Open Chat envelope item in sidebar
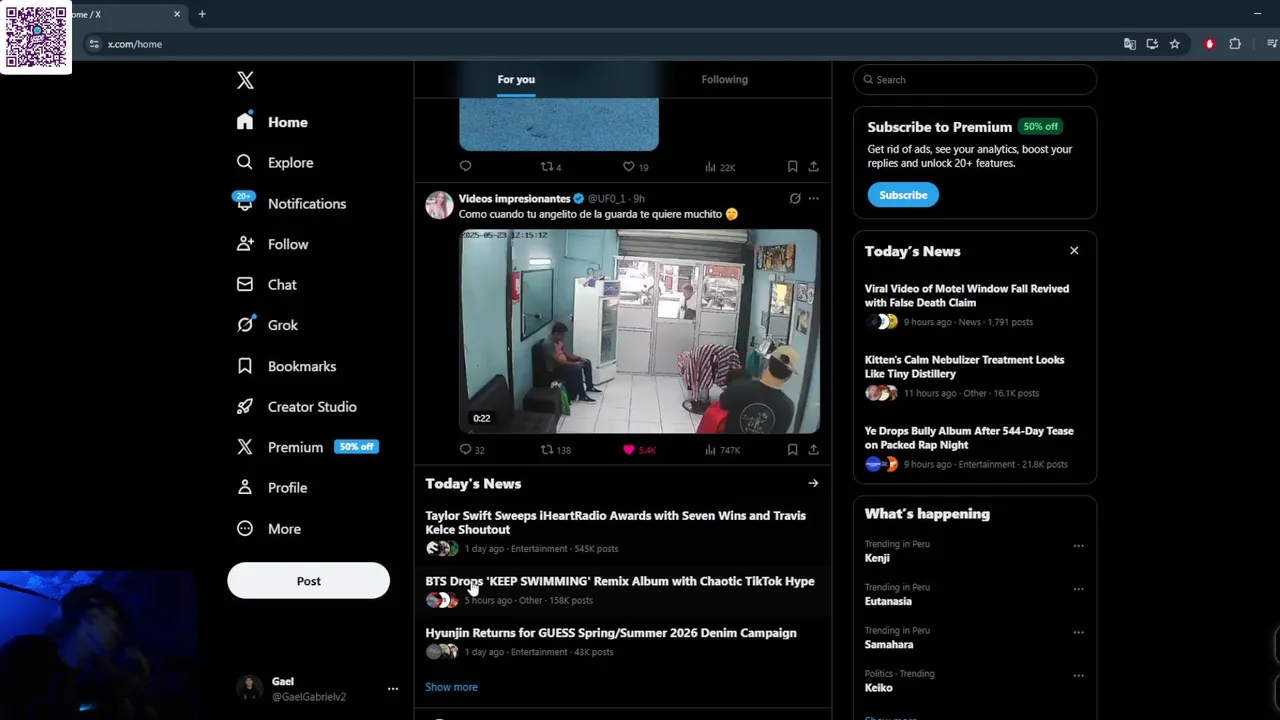This screenshot has height=720, width=1280. point(266,285)
